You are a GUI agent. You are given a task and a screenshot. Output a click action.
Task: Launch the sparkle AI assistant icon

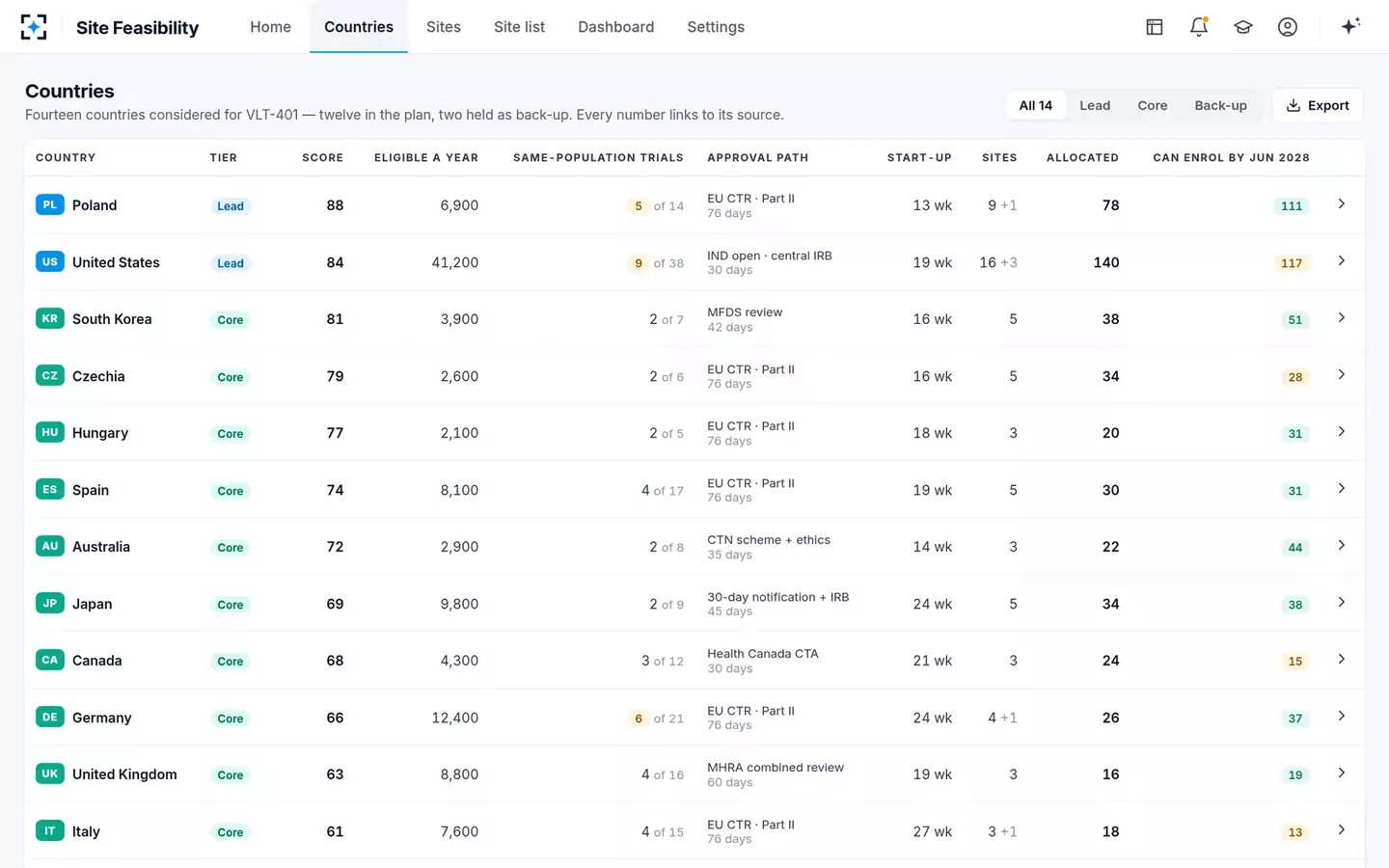tap(1350, 26)
